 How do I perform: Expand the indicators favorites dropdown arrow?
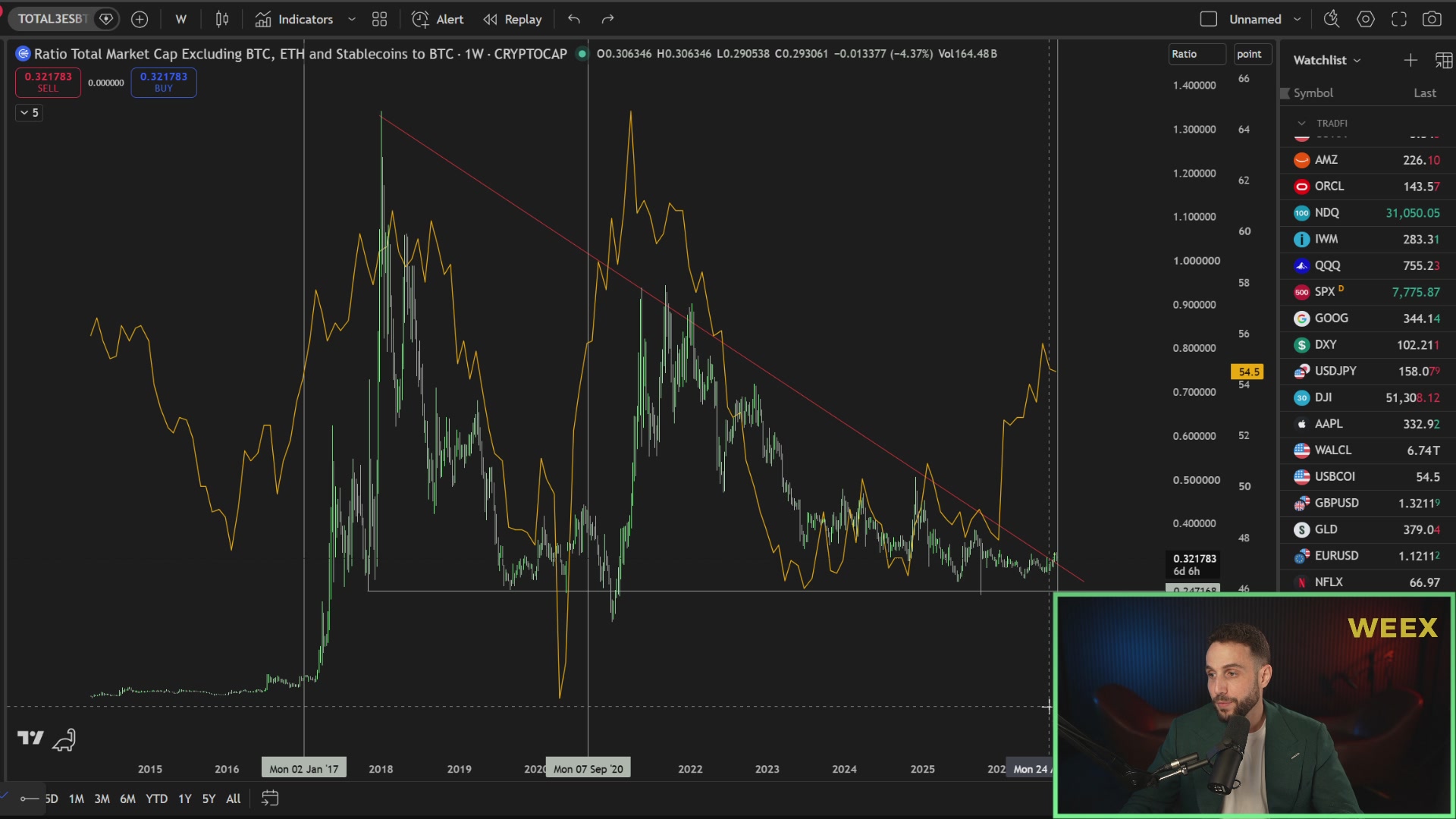tap(352, 19)
